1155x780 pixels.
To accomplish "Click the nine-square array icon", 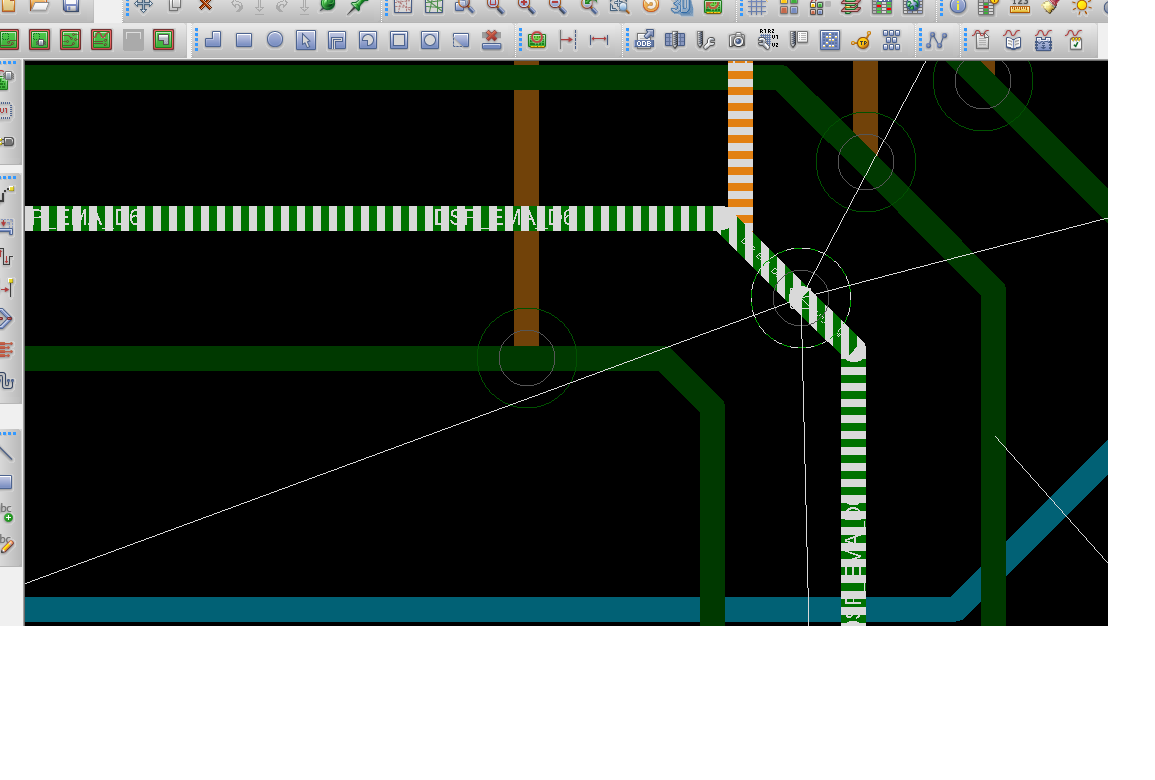I will pos(891,40).
